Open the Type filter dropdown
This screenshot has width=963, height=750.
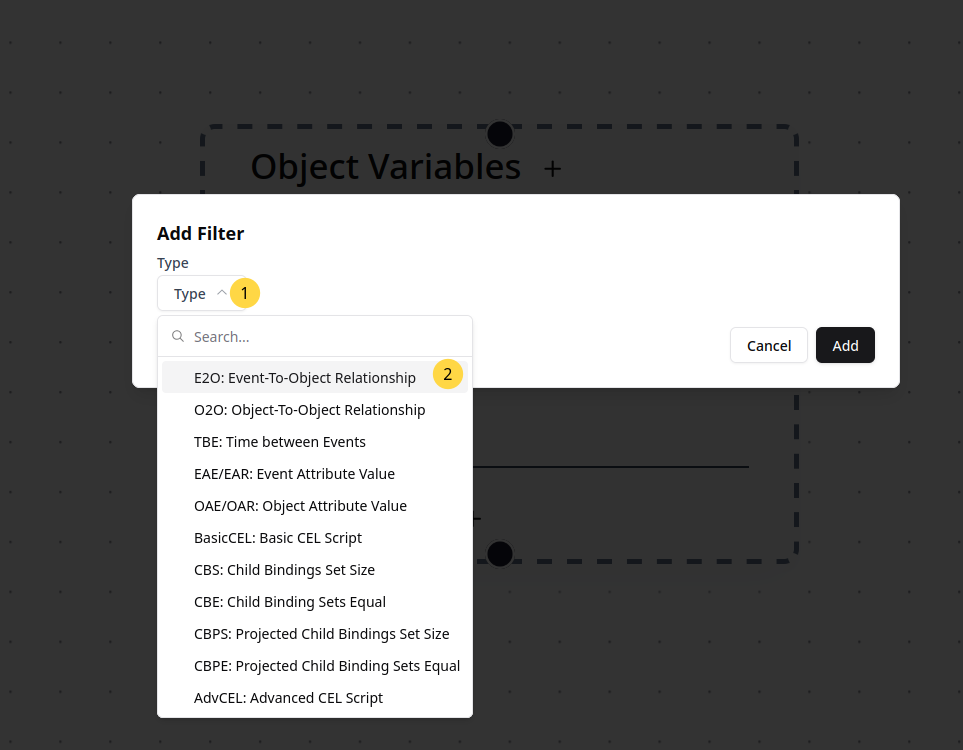[x=201, y=294]
